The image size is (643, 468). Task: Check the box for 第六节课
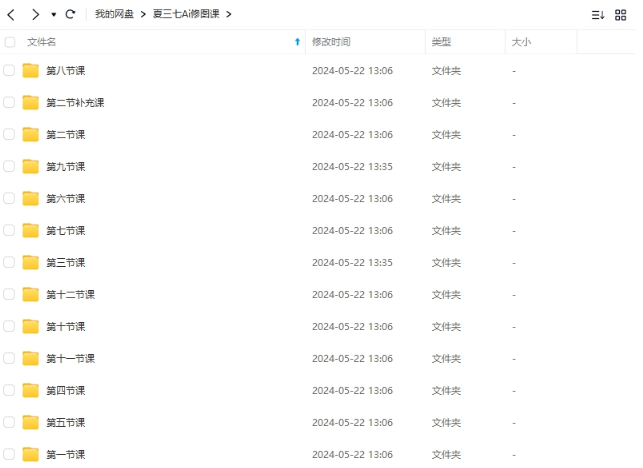(9, 199)
